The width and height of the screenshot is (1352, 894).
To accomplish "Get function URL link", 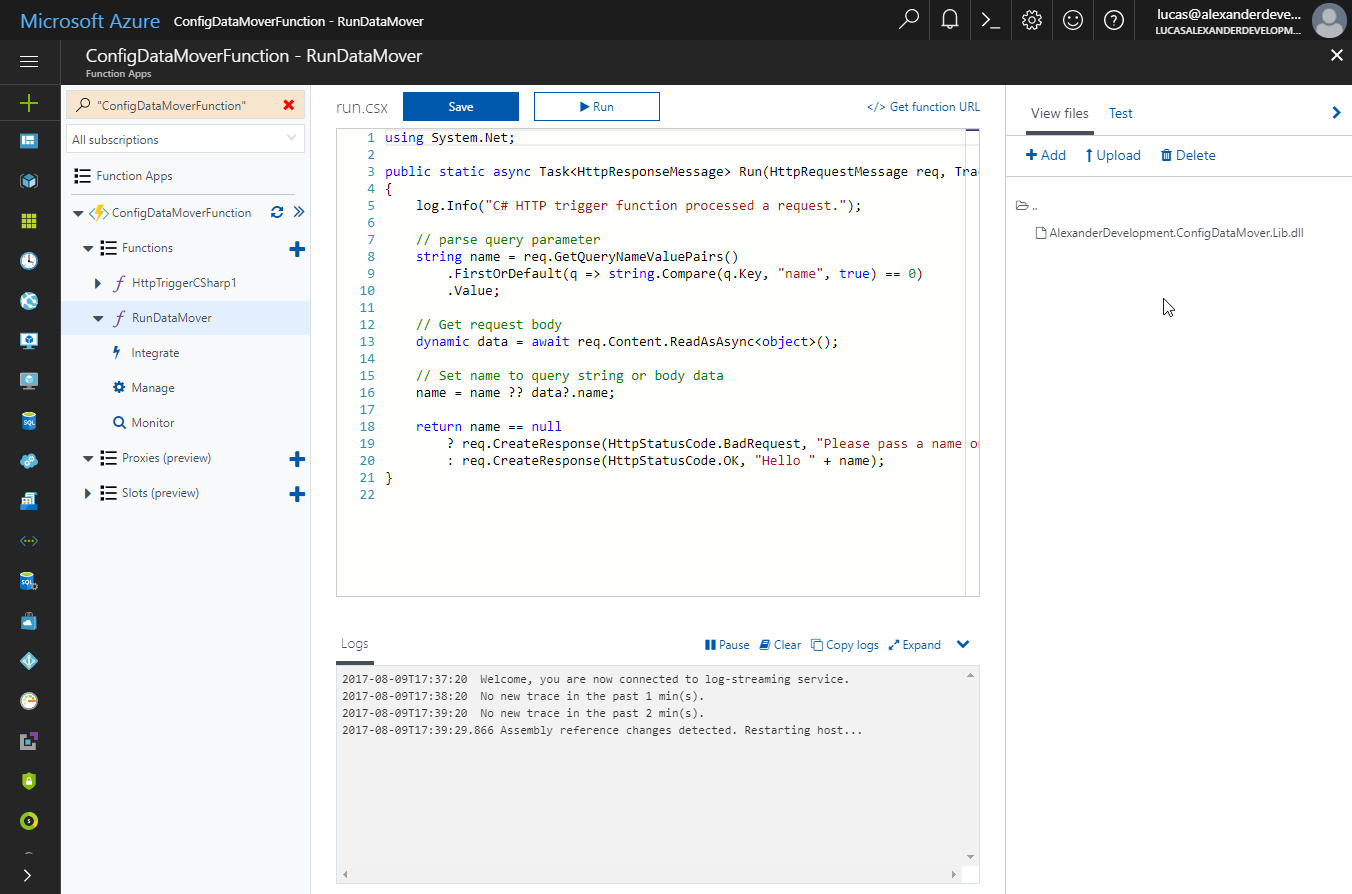I will pos(923,107).
